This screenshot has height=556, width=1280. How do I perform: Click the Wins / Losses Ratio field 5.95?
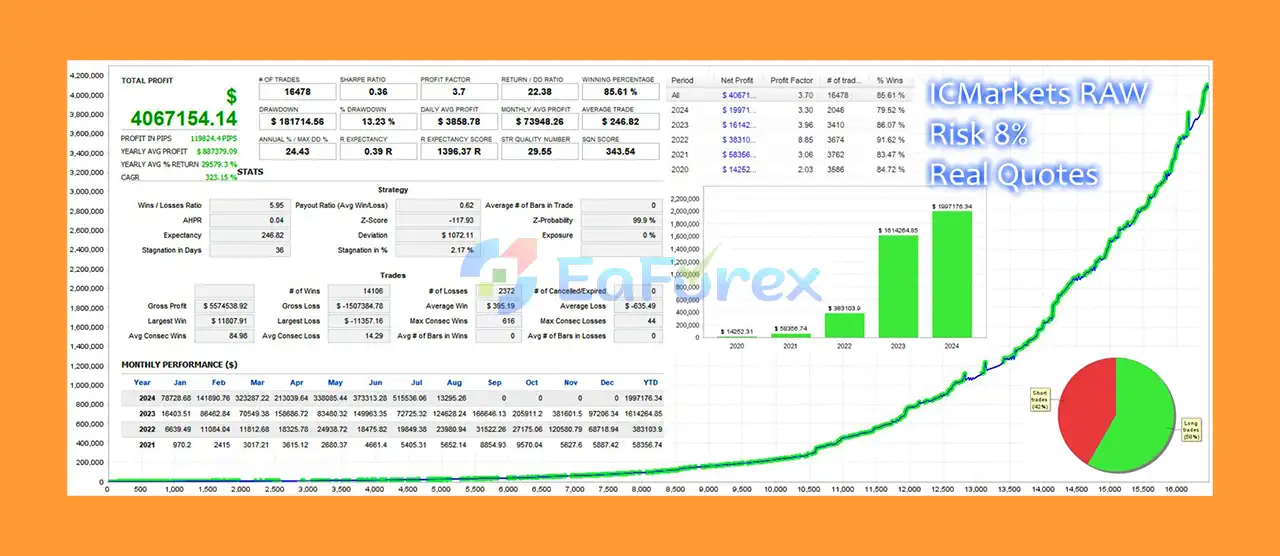(x=248, y=205)
